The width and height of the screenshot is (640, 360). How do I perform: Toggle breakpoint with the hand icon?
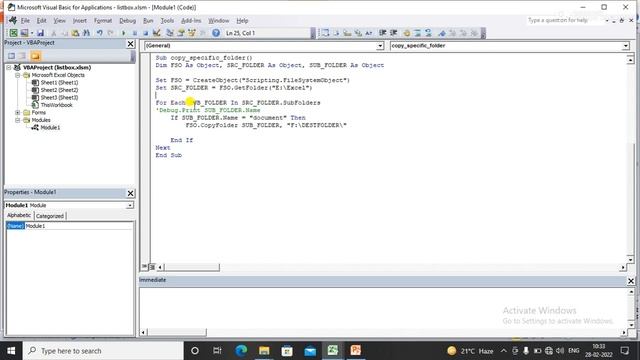click(x=407, y=33)
